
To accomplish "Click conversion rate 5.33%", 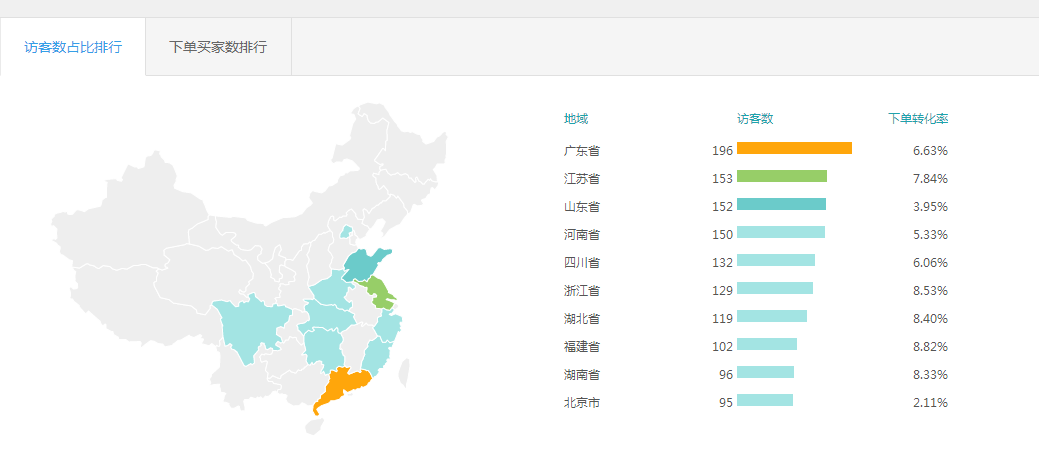I will coord(930,235).
